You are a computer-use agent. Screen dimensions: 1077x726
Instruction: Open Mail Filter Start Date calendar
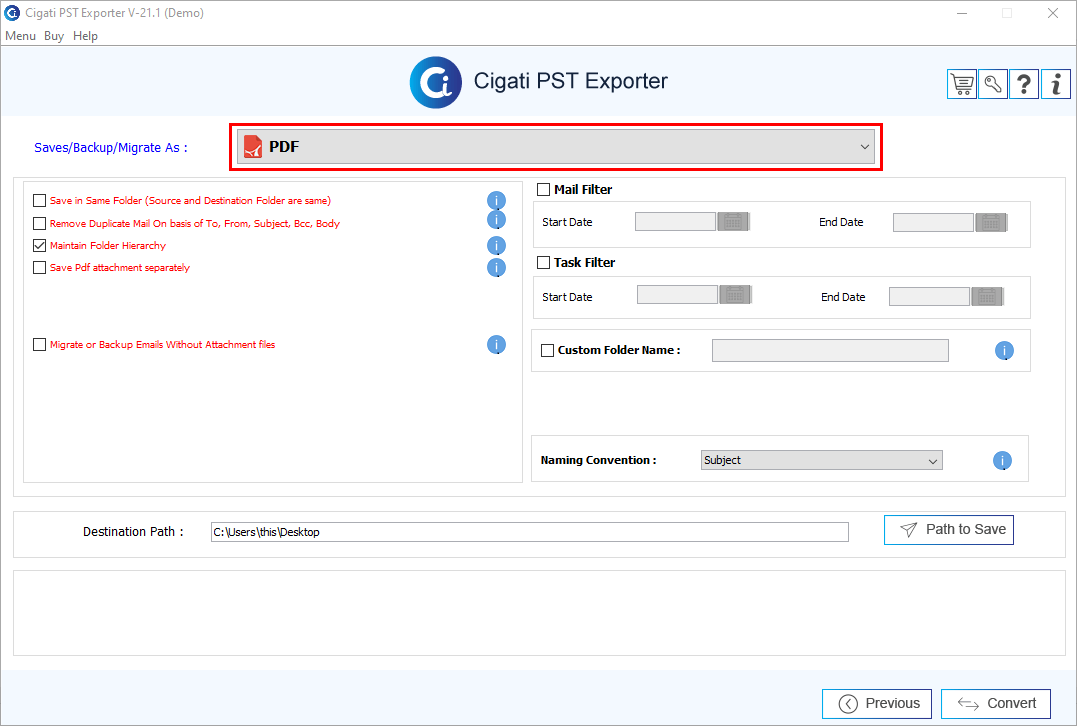734,222
